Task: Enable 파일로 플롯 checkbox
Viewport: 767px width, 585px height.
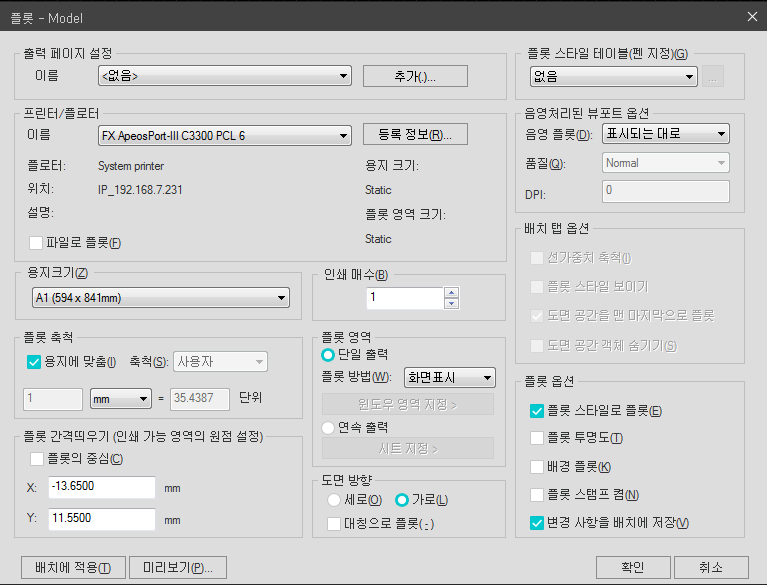Action: [x=37, y=242]
